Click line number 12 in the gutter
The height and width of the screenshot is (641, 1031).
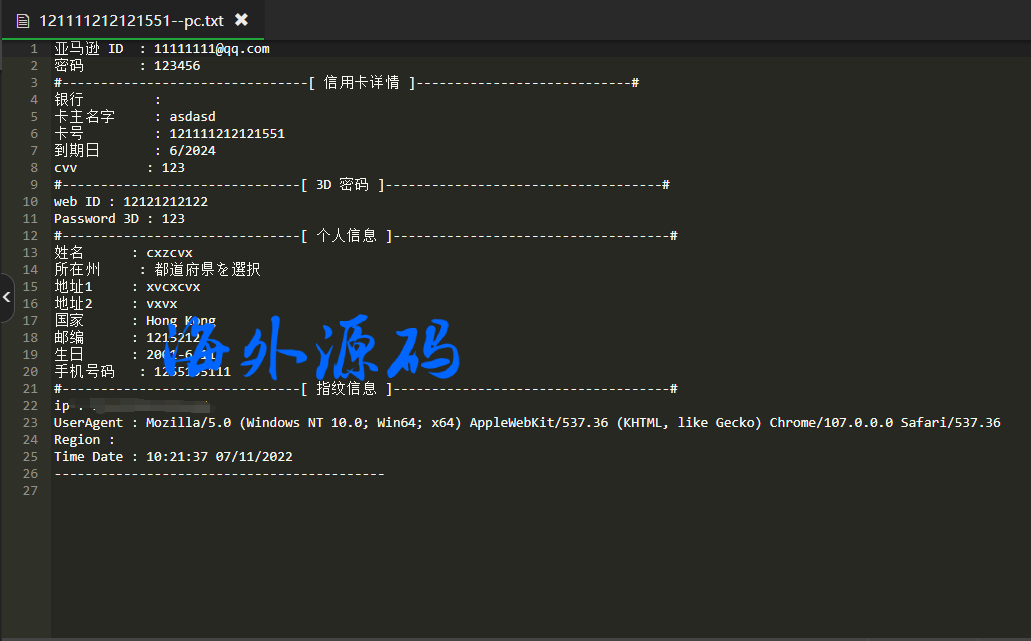pyautogui.click(x=31, y=236)
